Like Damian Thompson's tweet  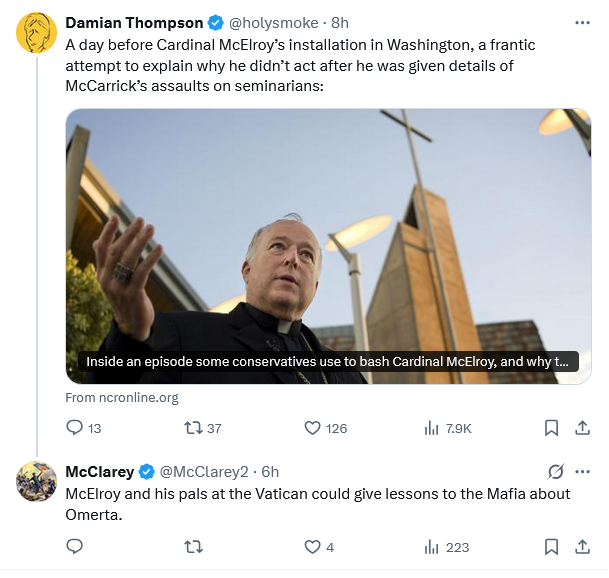coord(313,428)
